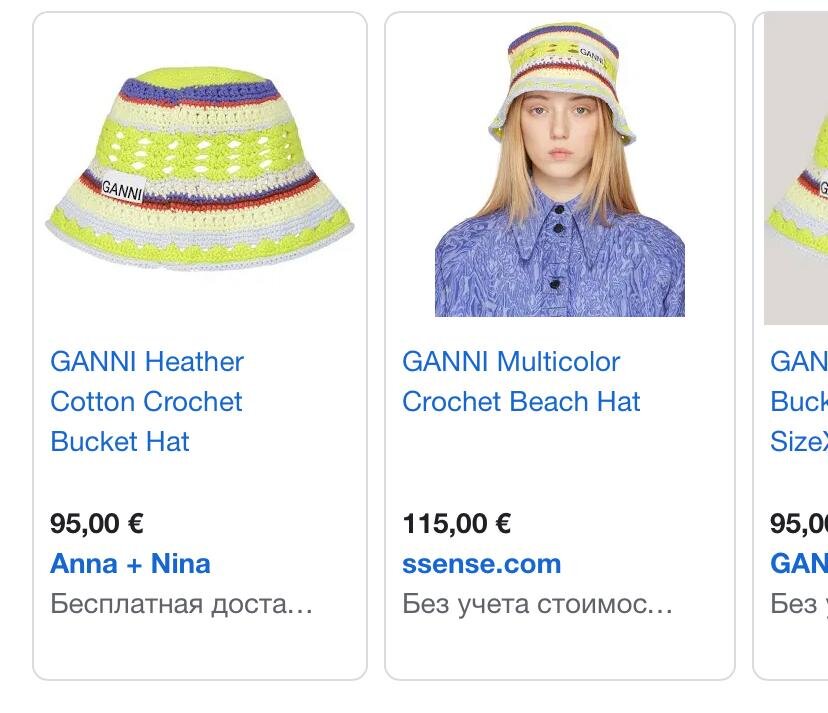The height and width of the screenshot is (713, 828).
Task: Visit the ssense.com seller link
Action: pyautogui.click(x=481, y=564)
